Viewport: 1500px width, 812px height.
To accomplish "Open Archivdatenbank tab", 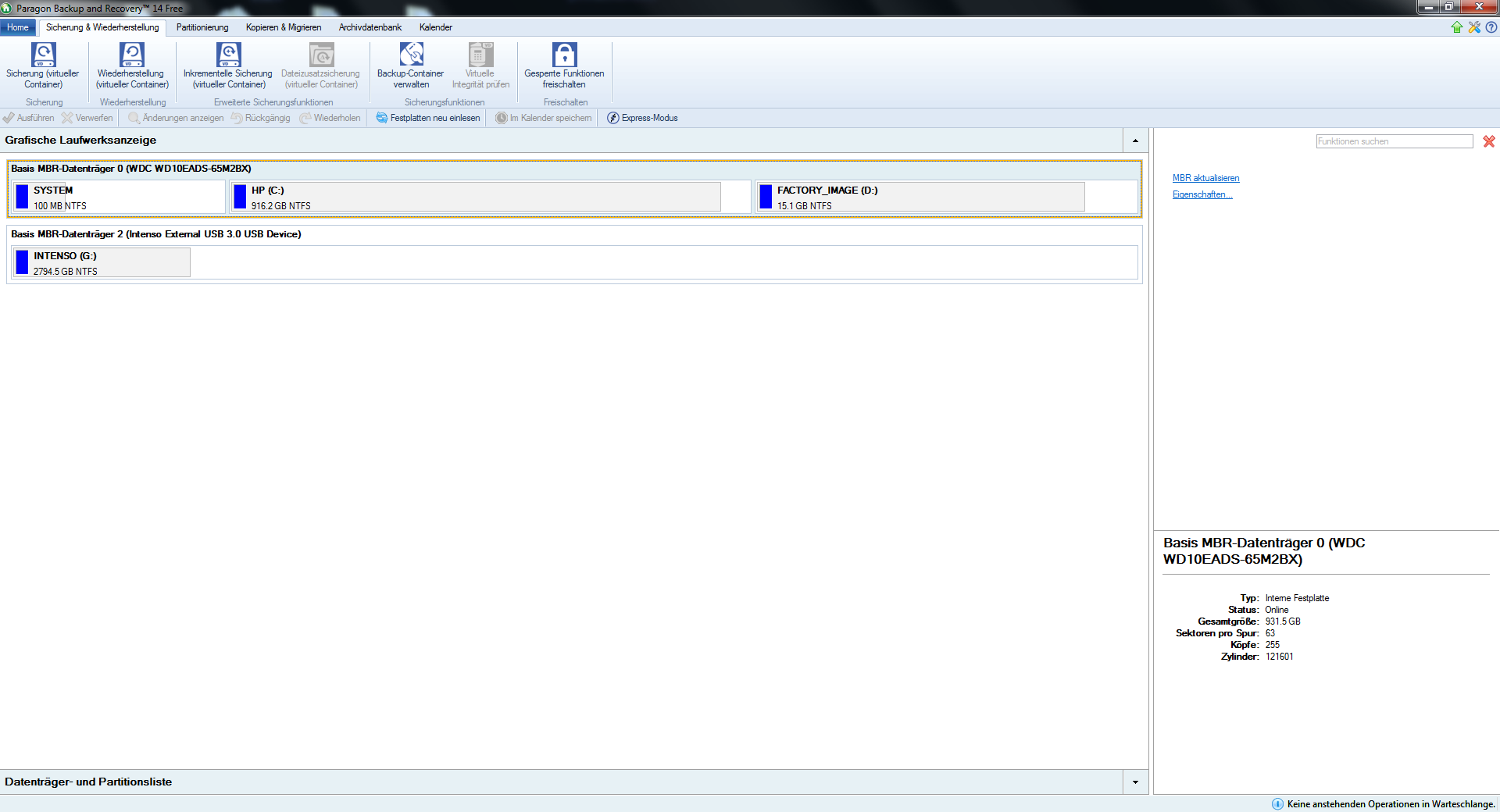I will click(370, 27).
